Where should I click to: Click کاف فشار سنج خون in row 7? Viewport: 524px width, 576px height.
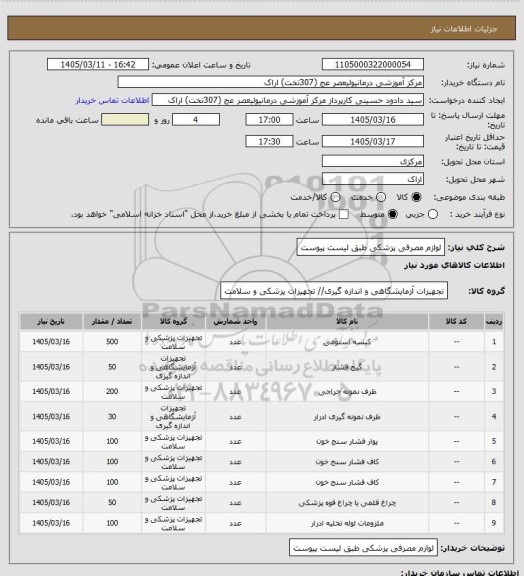click(x=347, y=482)
